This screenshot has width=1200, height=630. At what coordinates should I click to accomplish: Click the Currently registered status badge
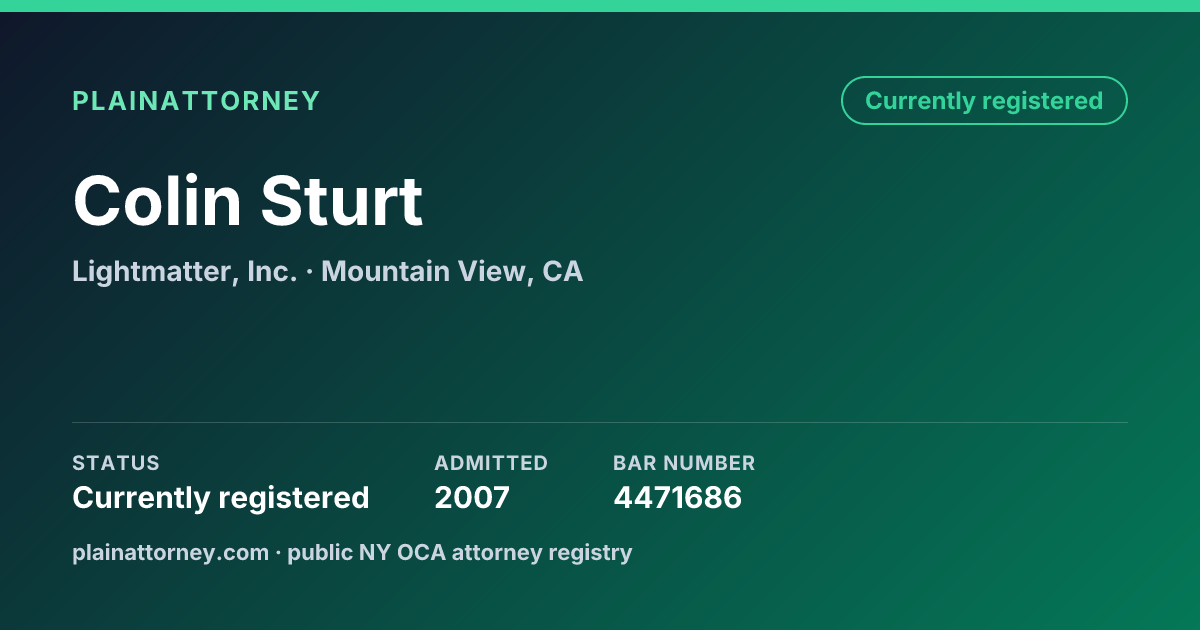pyautogui.click(x=984, y=101)
